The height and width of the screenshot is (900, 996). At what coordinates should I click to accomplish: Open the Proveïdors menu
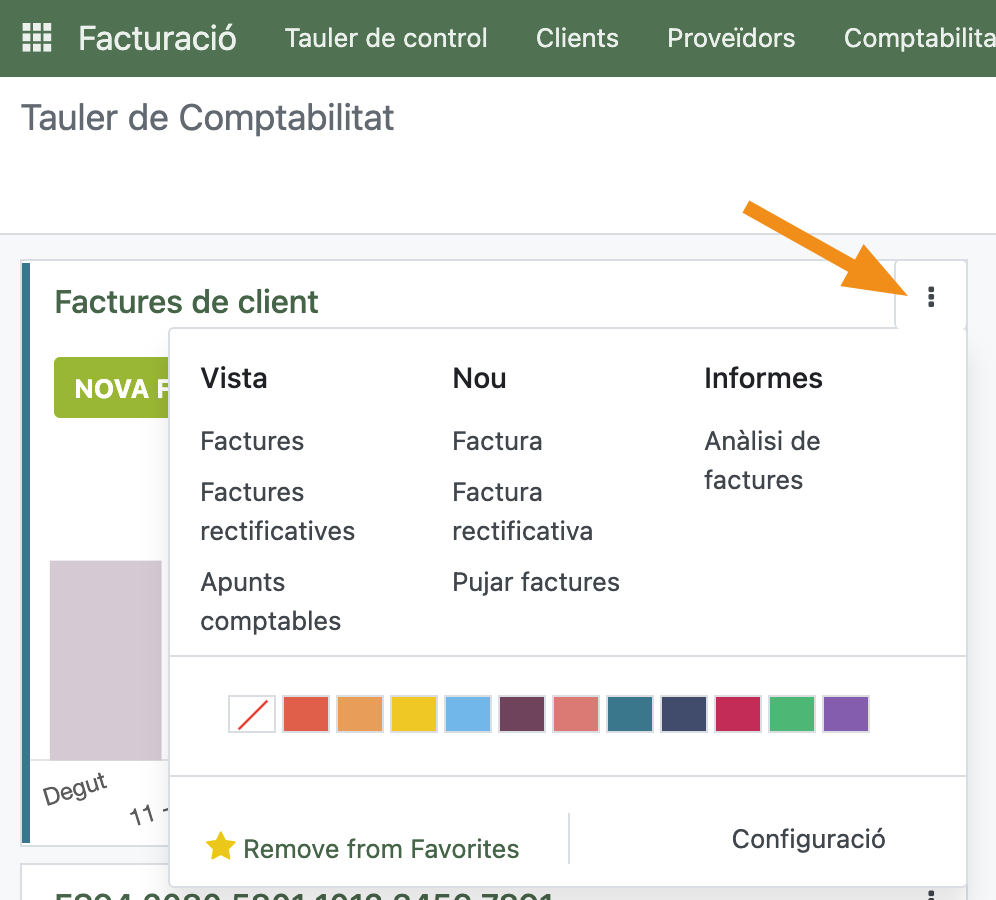pos(731,38)
